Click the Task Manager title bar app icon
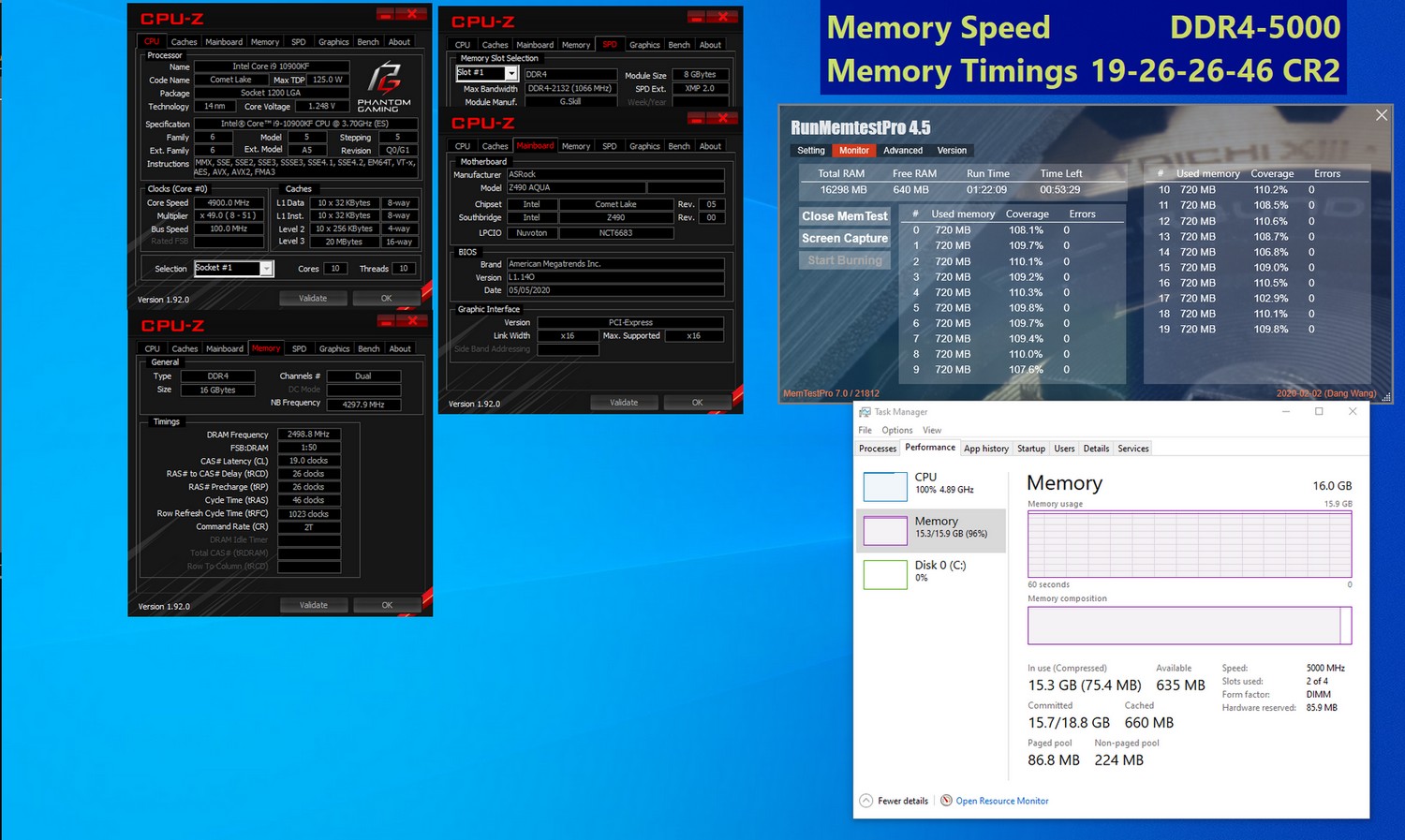 coord(865,412)
